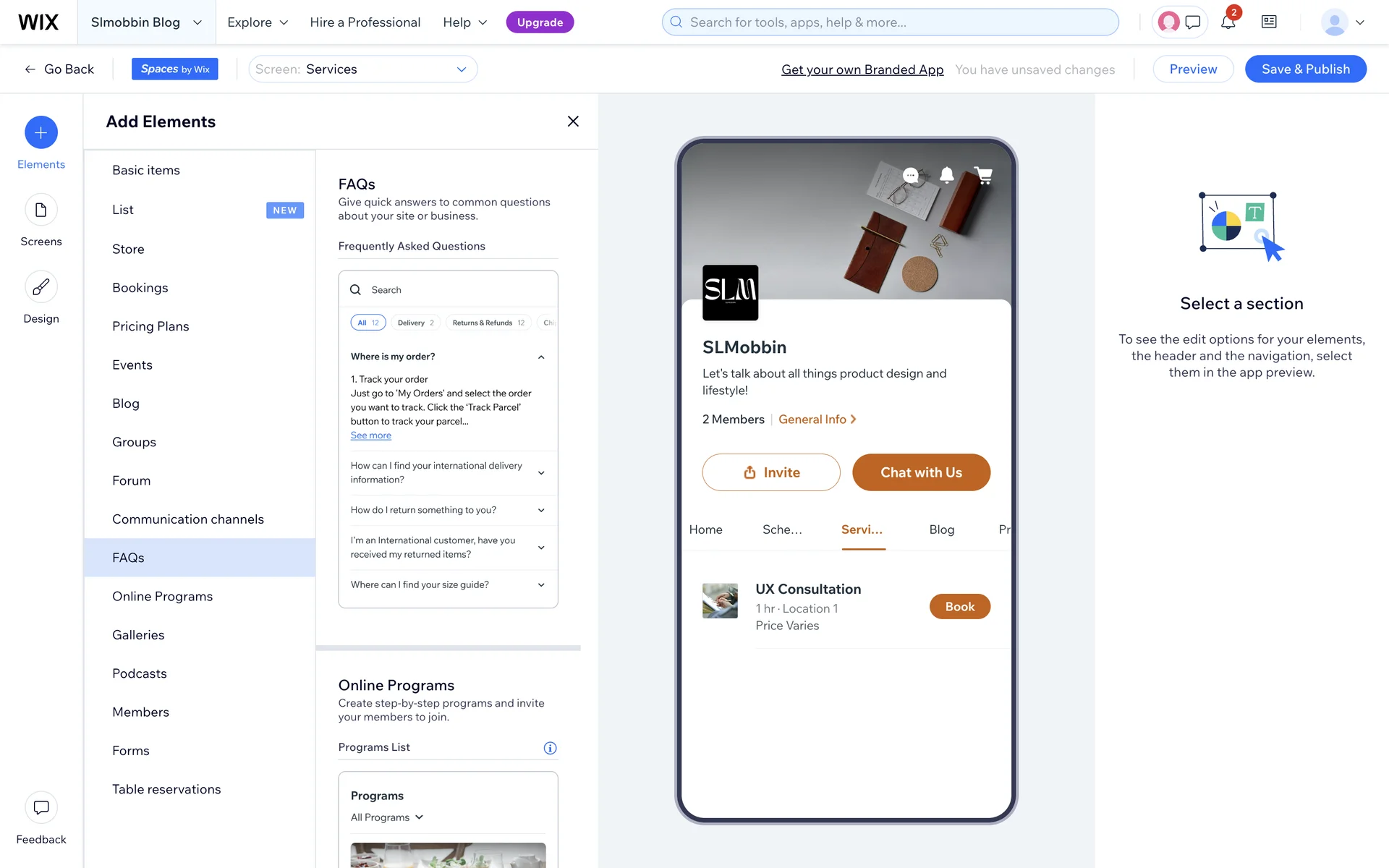
Task: Click the Programs List info icon
Action: pos(550,748)
